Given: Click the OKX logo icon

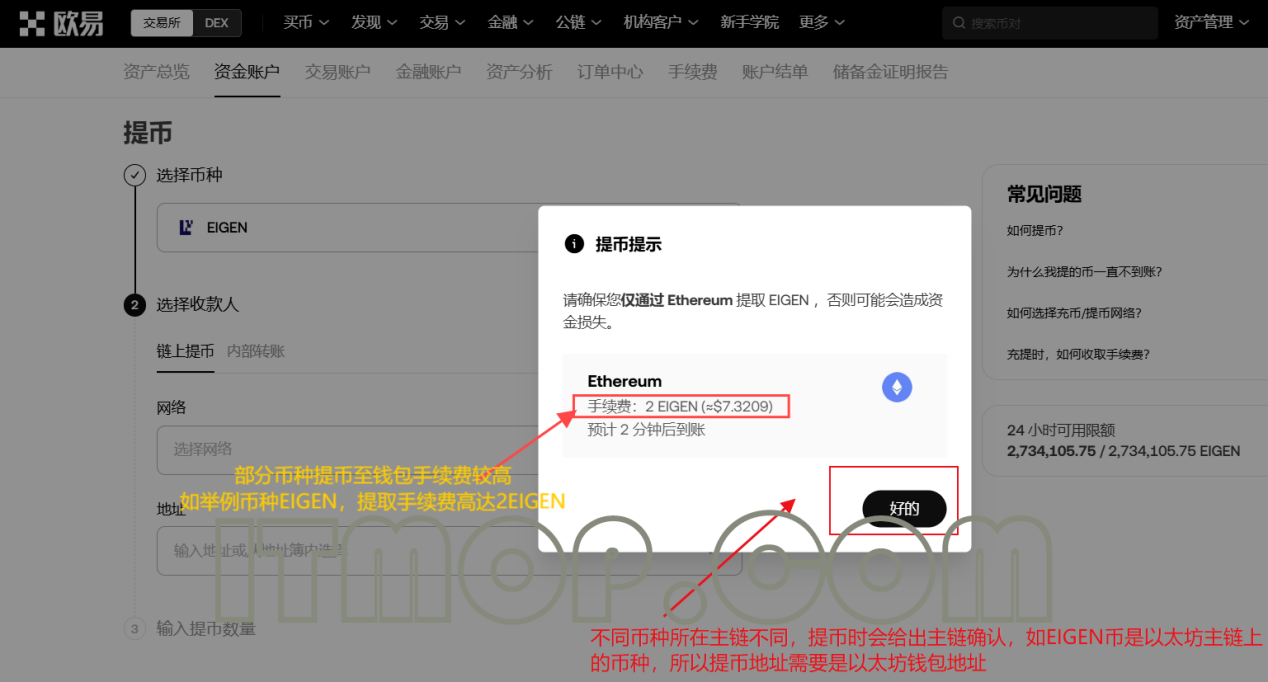Looking at the screenshot, I should coord(30,23).
